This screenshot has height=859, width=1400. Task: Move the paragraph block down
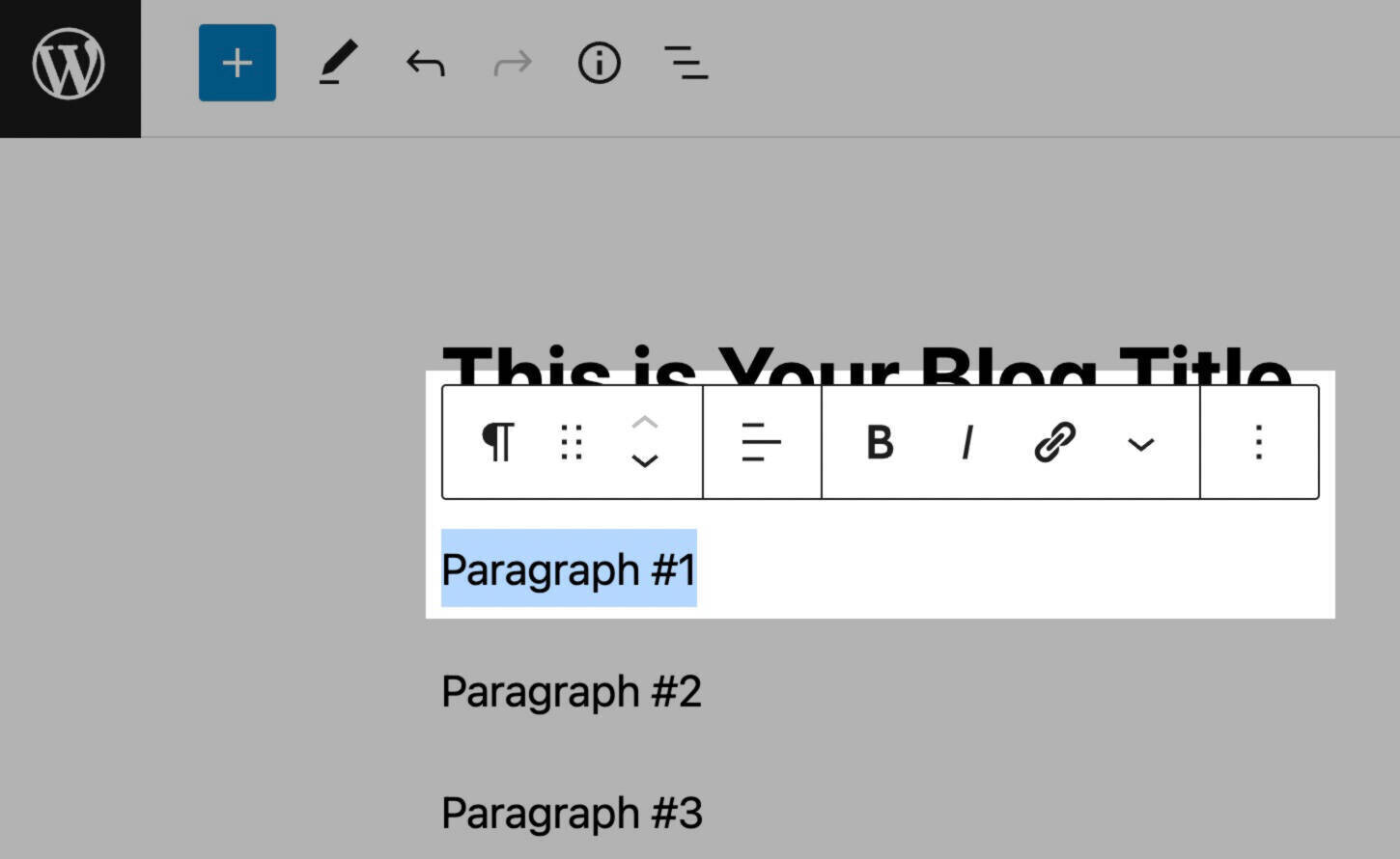point(644,463)
